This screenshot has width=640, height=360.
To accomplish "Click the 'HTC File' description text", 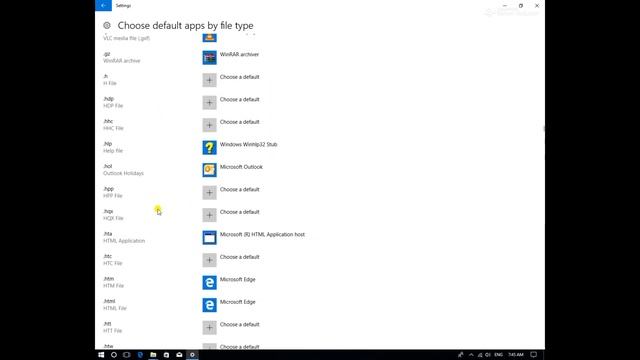I will point(113,263).
